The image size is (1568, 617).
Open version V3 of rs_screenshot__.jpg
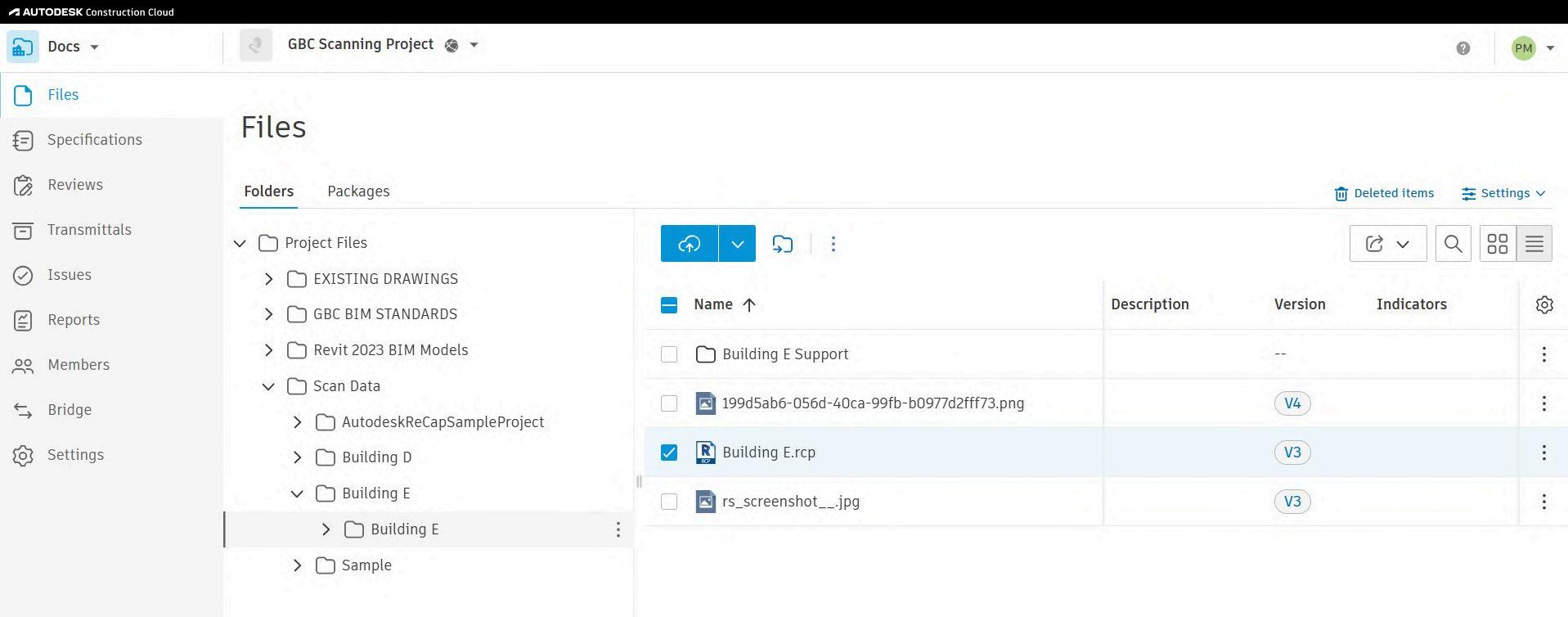(x=1292, y=502)
